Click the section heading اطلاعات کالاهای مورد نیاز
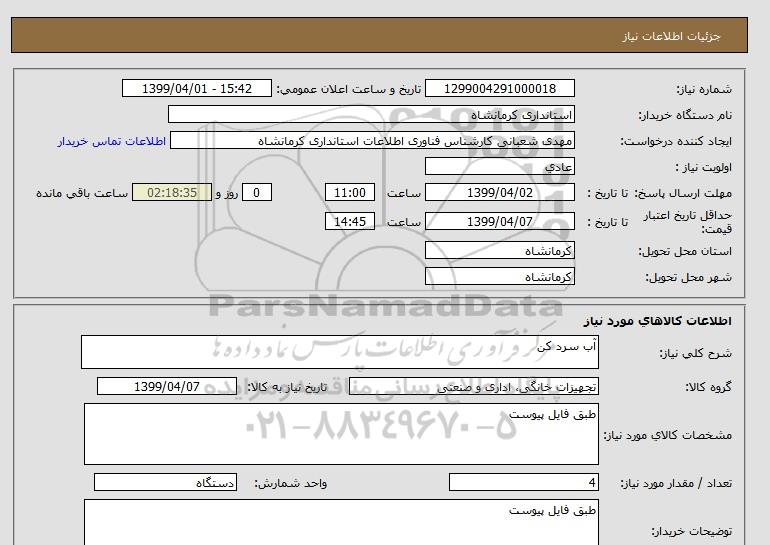The height and width of the screenshot is (545, 770). click(x=658, y=321)
